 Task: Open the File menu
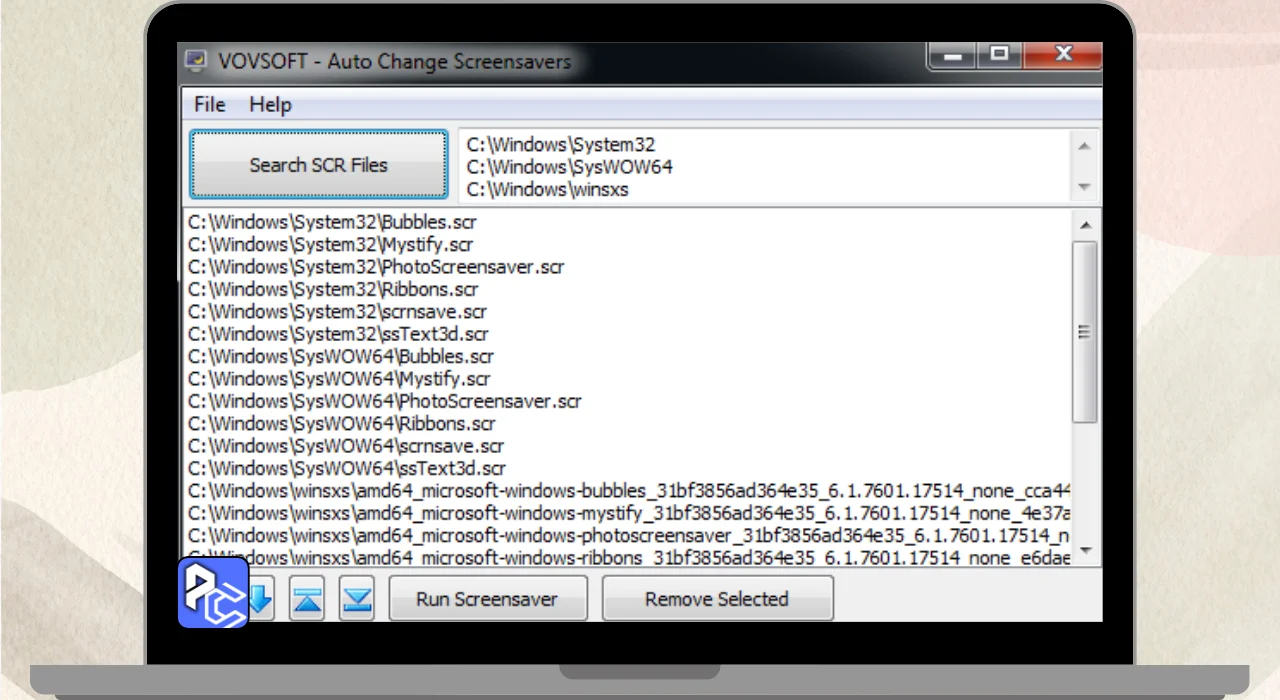coord(210,104)
